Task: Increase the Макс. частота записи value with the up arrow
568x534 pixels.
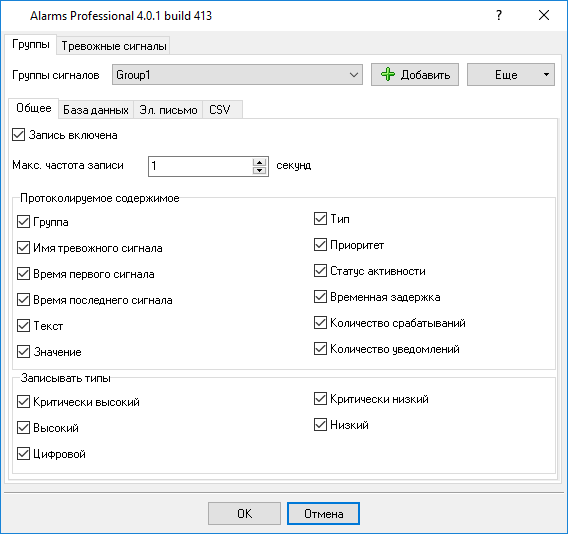Action: point(259,162)
